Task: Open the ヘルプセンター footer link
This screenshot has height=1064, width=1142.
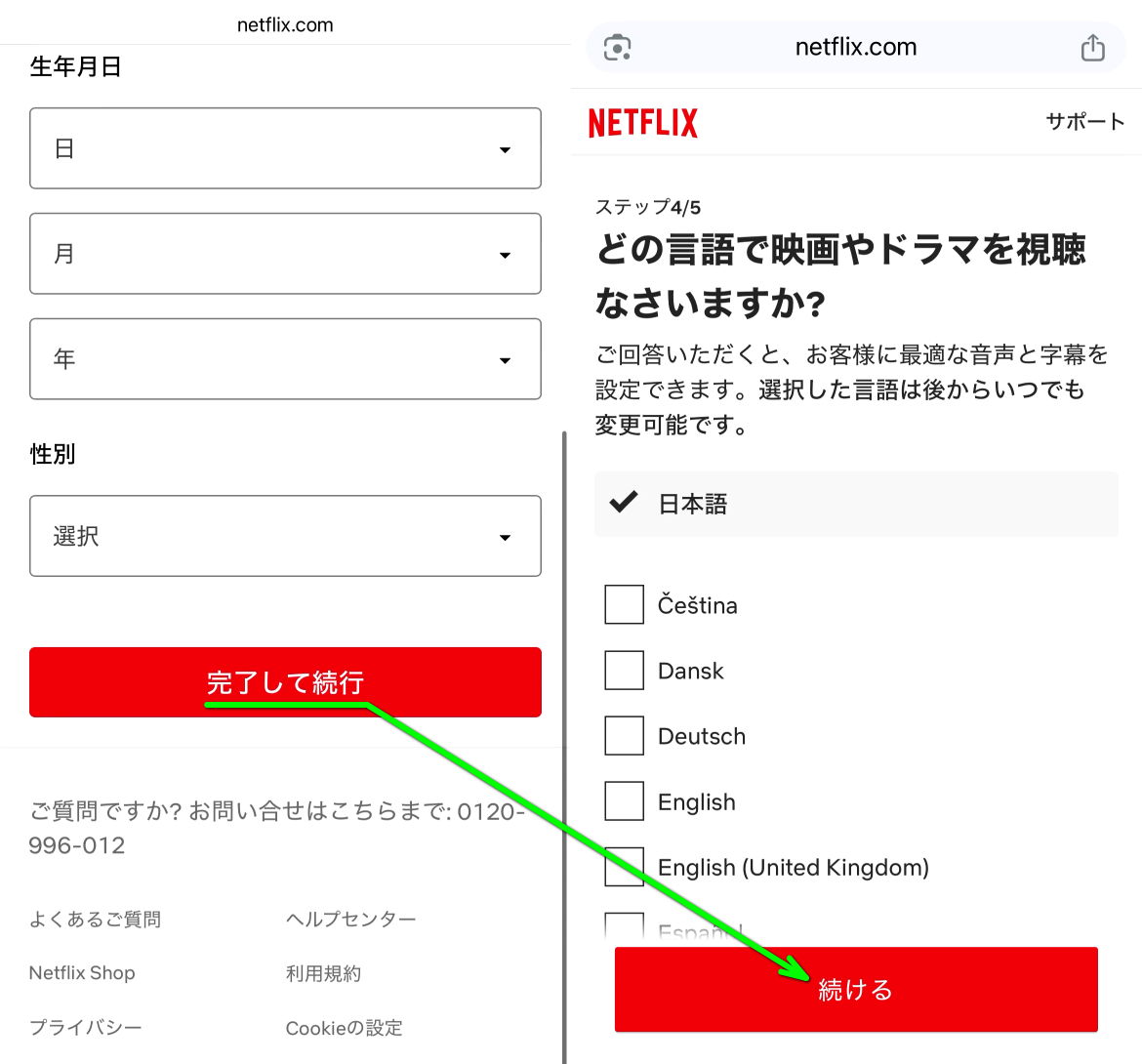Action: point(350,920)
